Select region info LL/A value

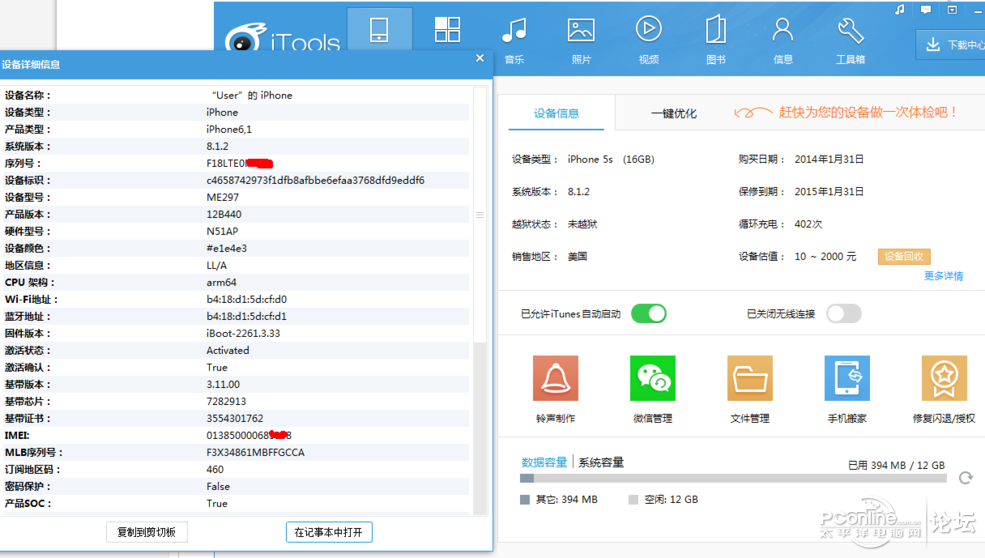point(217,265)
